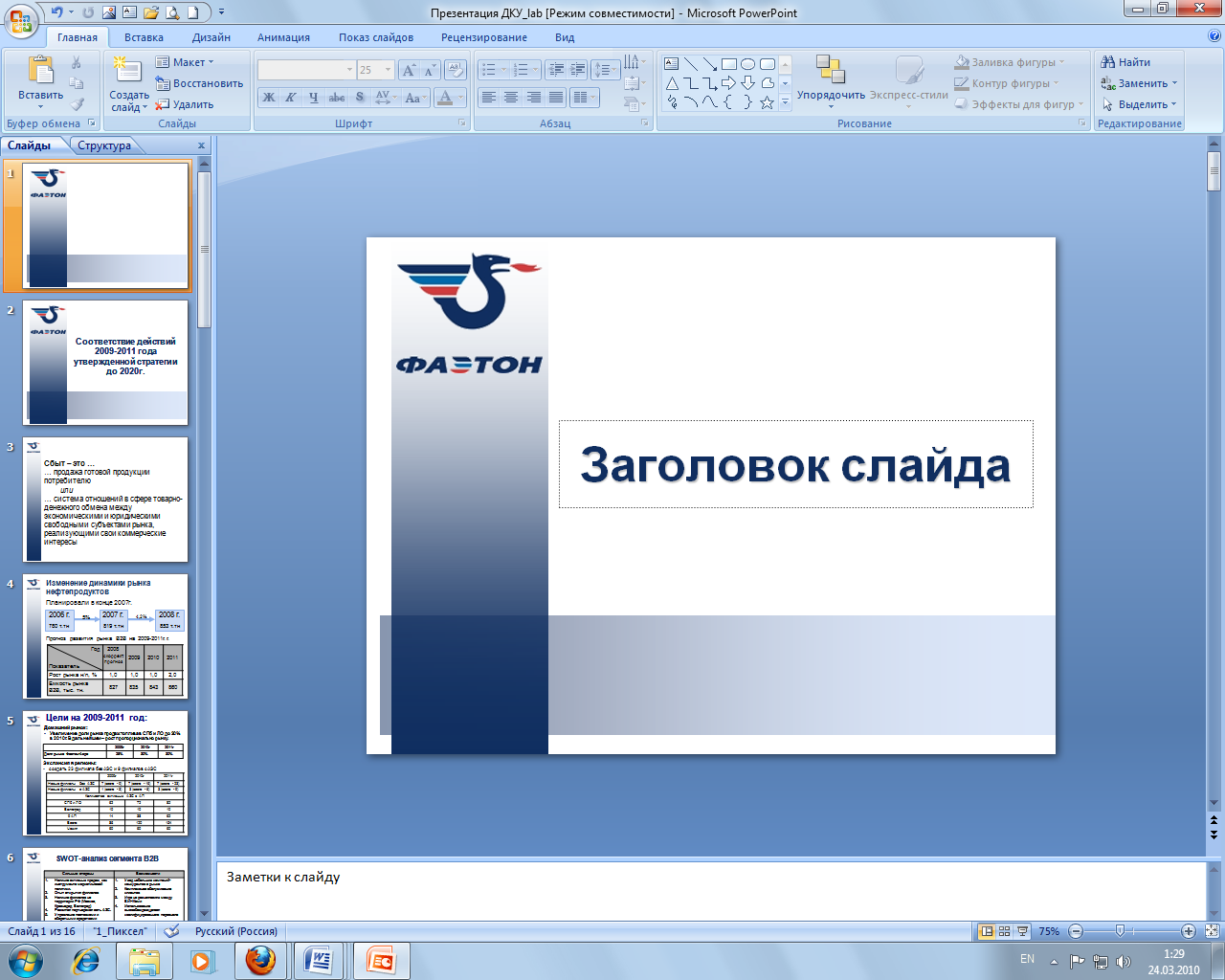
Task: Center text in paragraph group
Action: [512, 98]
